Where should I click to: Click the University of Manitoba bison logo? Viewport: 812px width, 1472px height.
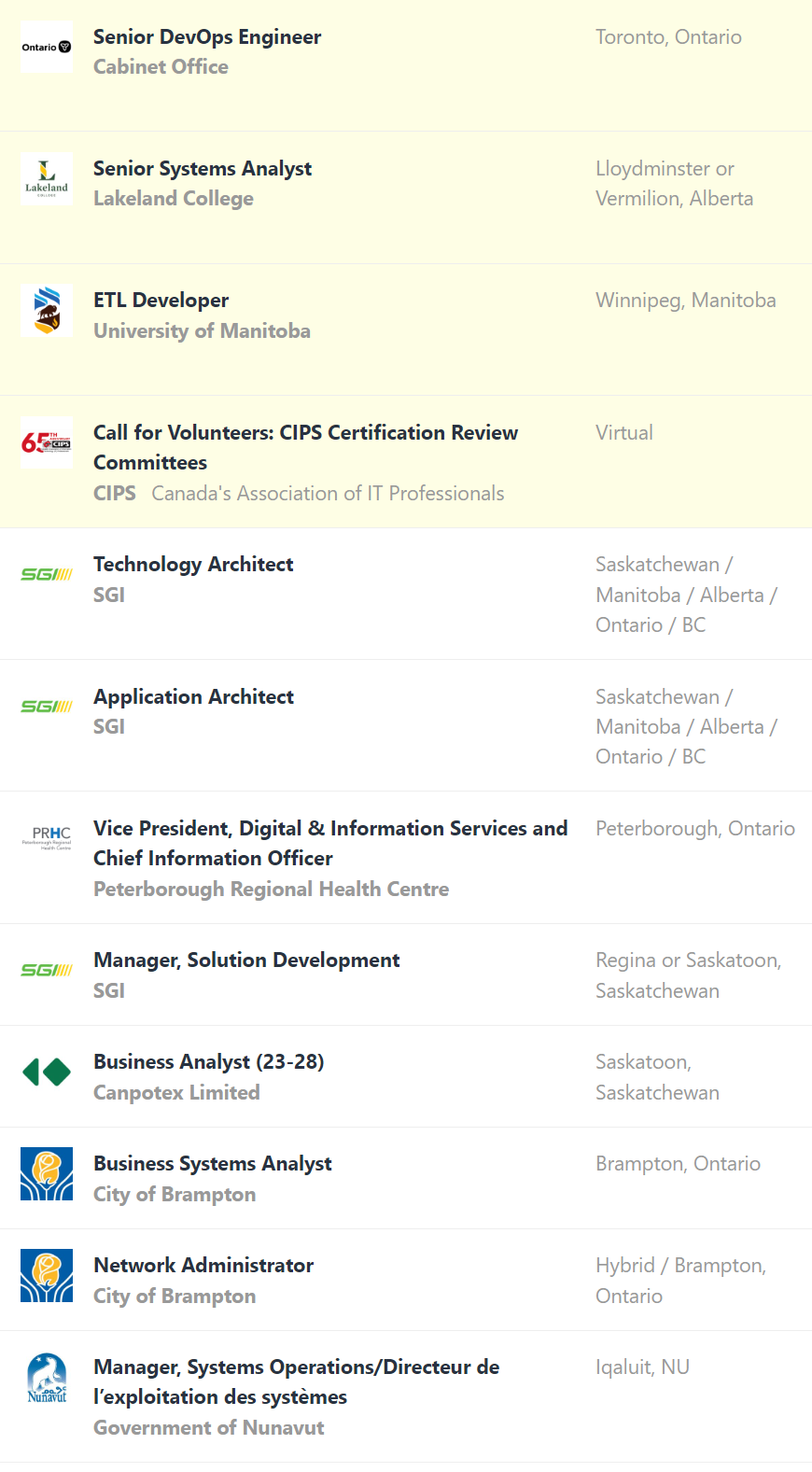[x=47, y=310]
